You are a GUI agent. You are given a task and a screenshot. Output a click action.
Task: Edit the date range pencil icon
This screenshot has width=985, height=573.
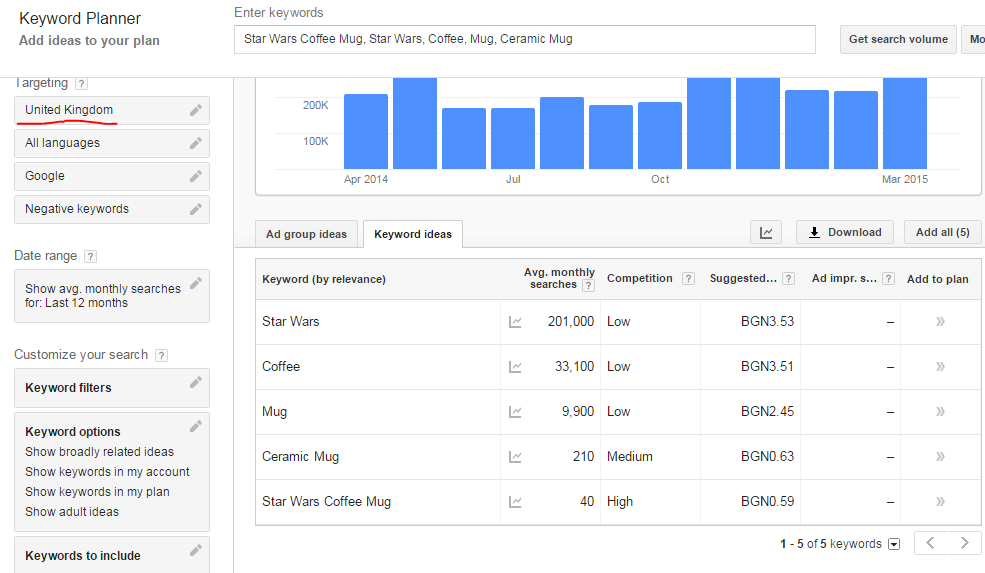pos(196,283)
